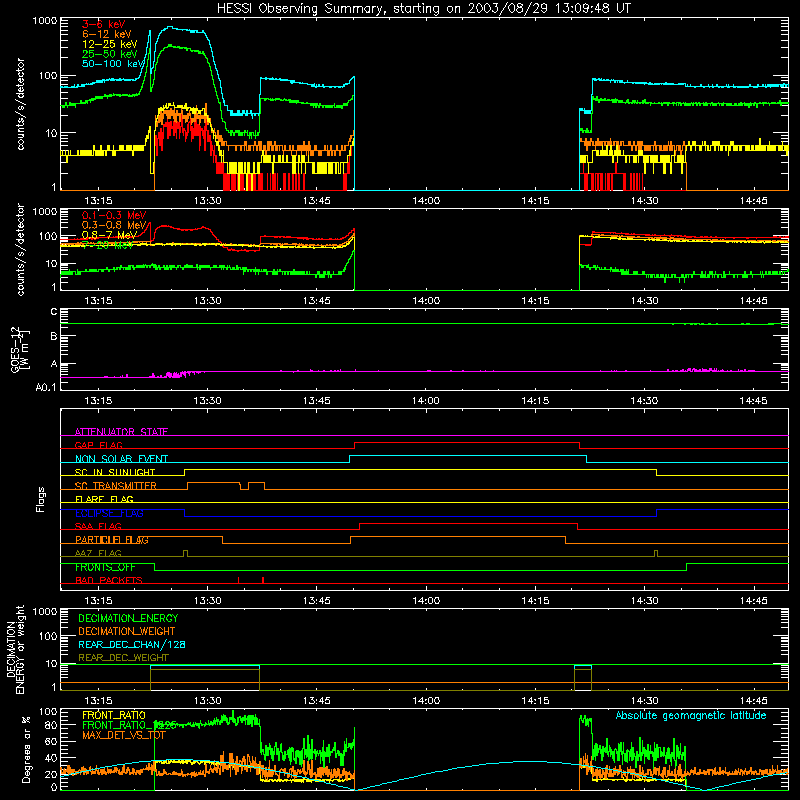Select the FRONTS_OFF flag label
800x800 pixels.
pos(105,567)
